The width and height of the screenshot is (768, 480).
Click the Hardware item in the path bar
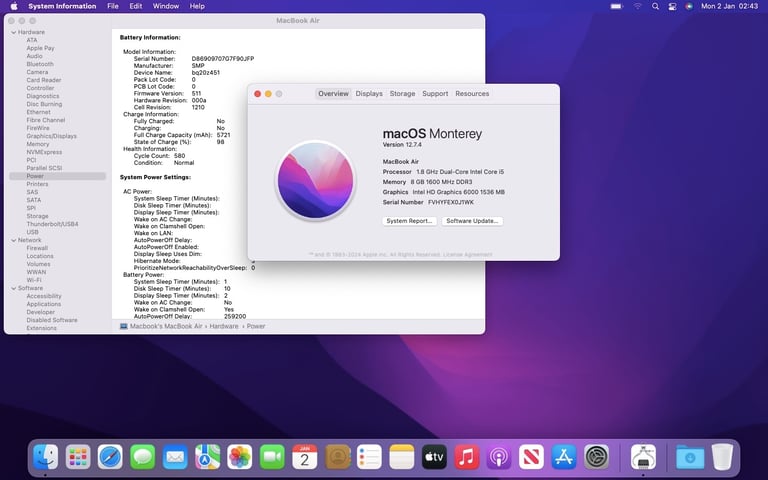(224, 326)
